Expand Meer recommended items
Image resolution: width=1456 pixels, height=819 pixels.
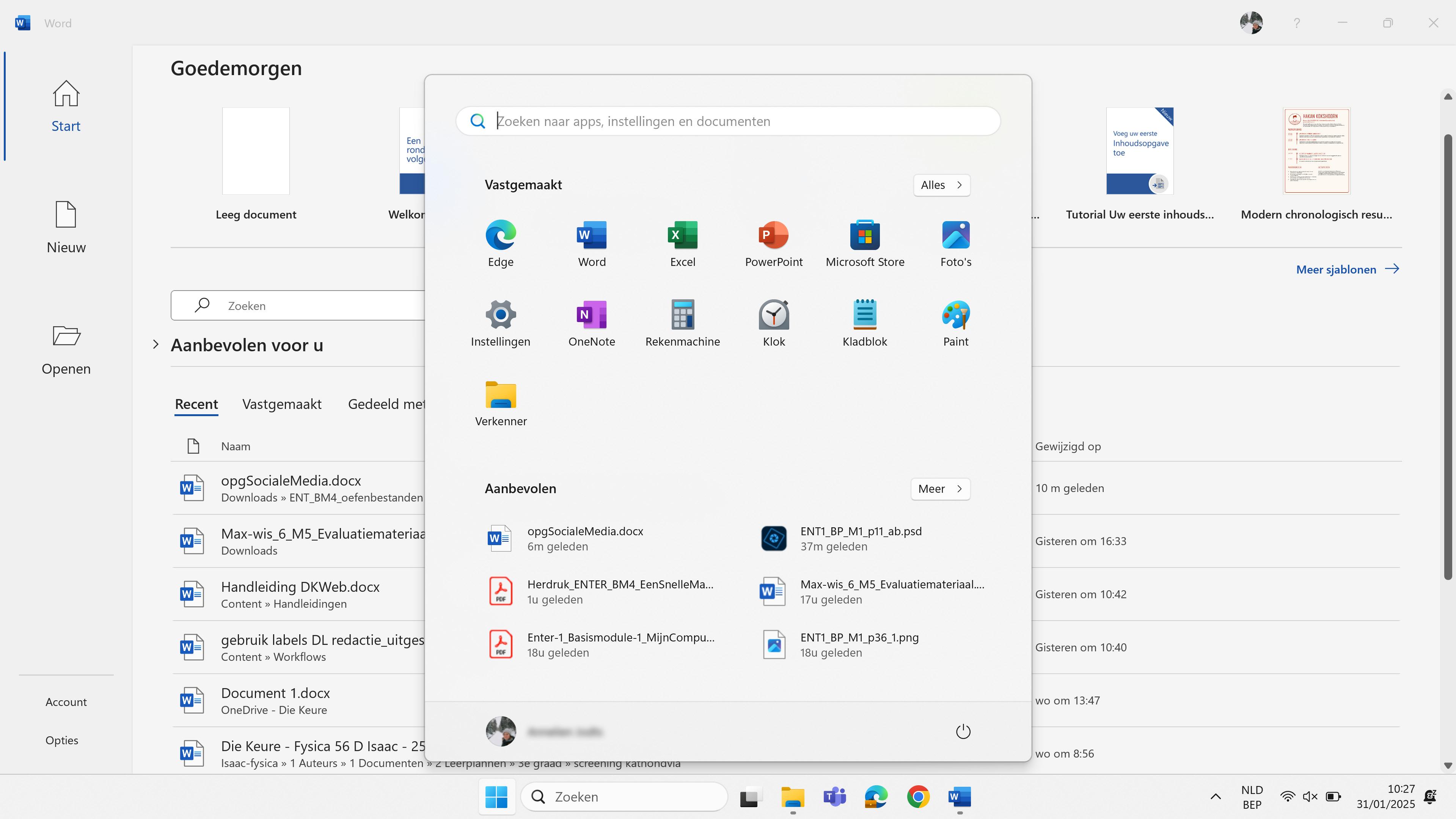pyautogui.click(x=940, y=489)
